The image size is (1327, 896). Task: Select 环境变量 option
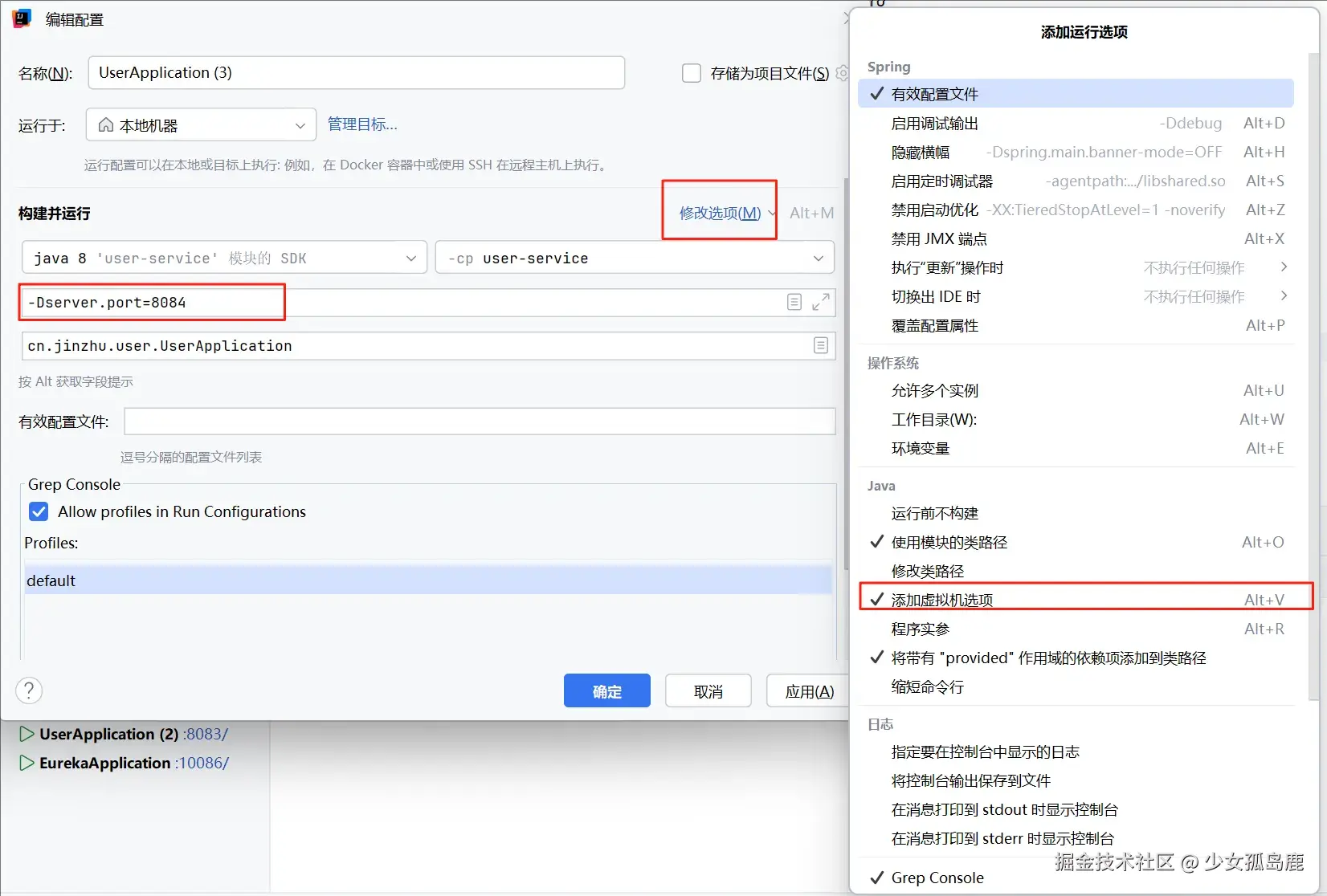[x=1076, y=448]
